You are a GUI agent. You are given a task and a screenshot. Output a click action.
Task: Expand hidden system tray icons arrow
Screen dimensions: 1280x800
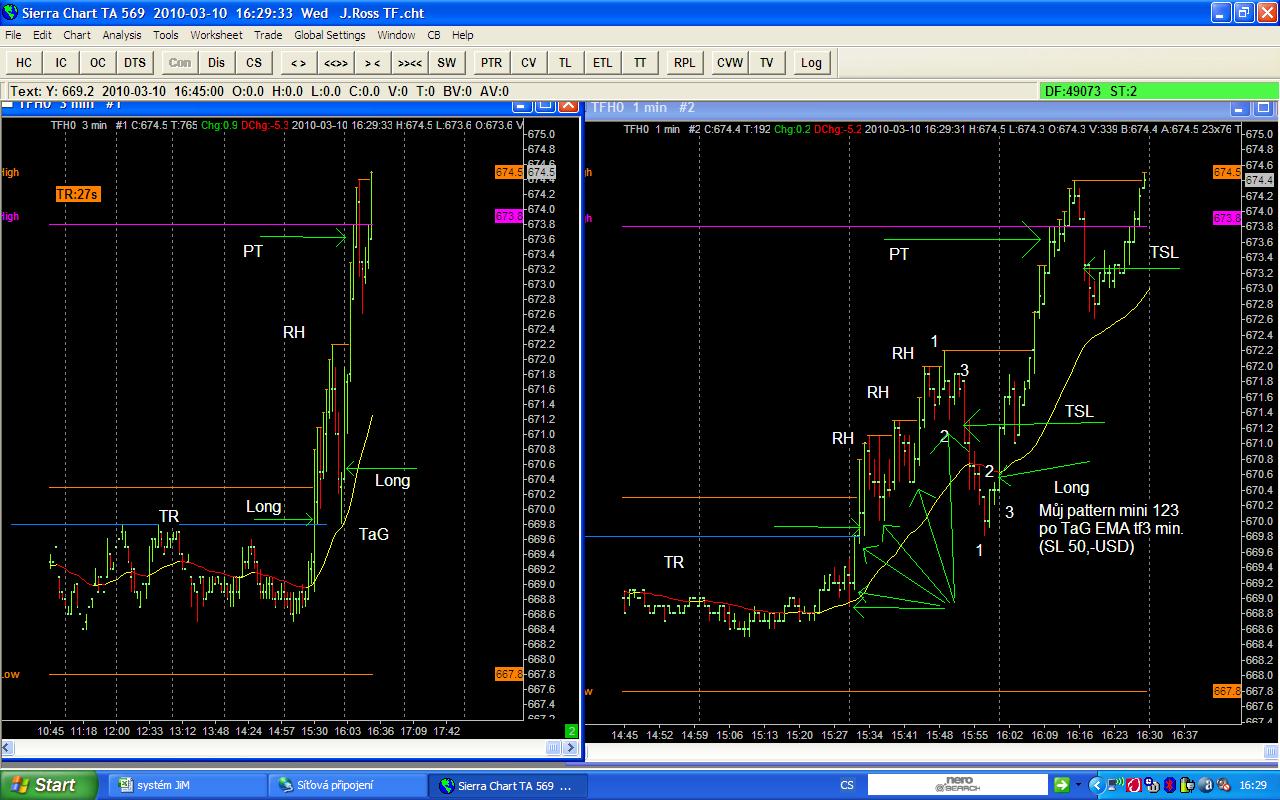click(1095, 785)
